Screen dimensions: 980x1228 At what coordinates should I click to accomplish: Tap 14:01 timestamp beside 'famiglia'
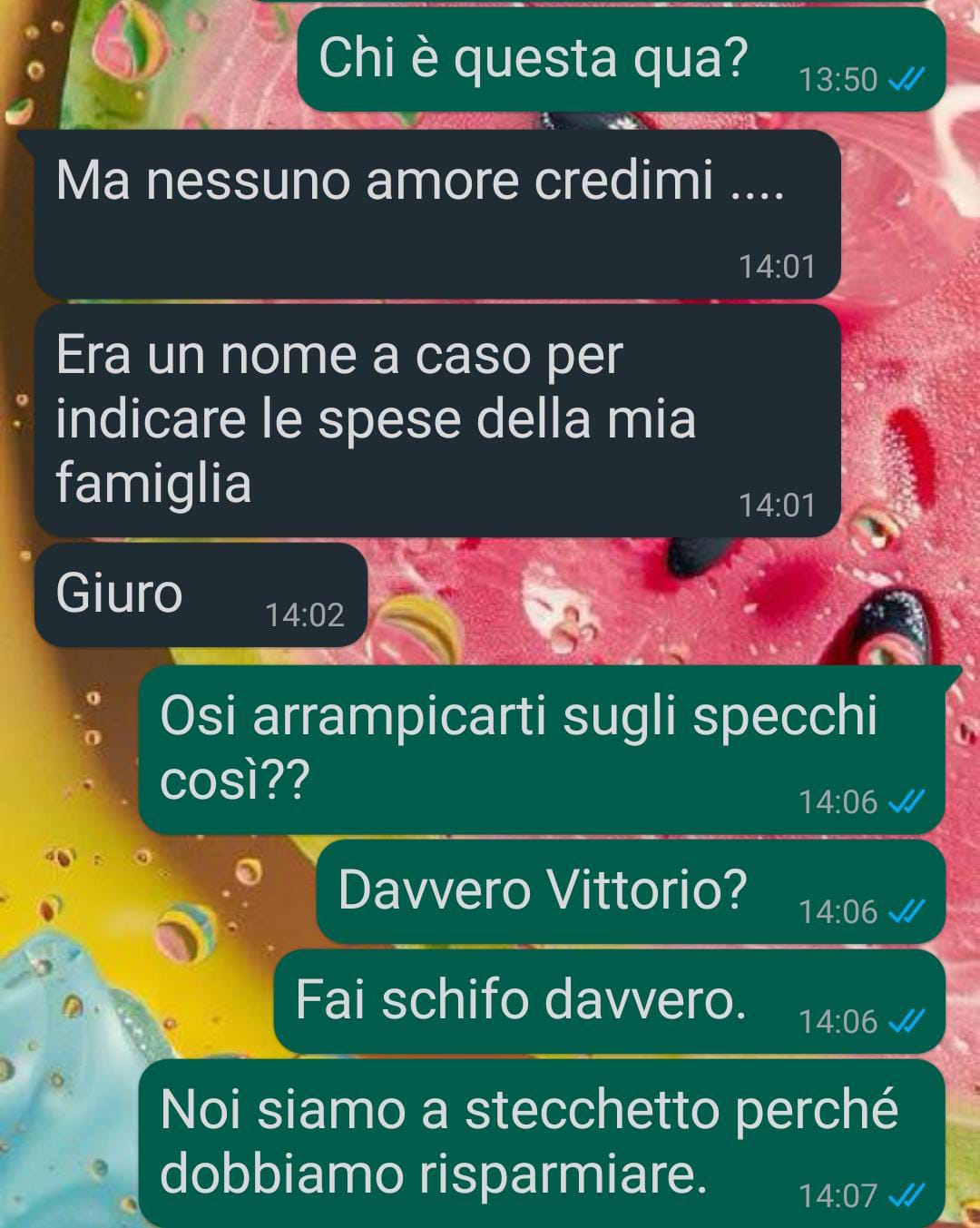click(777, 505)
